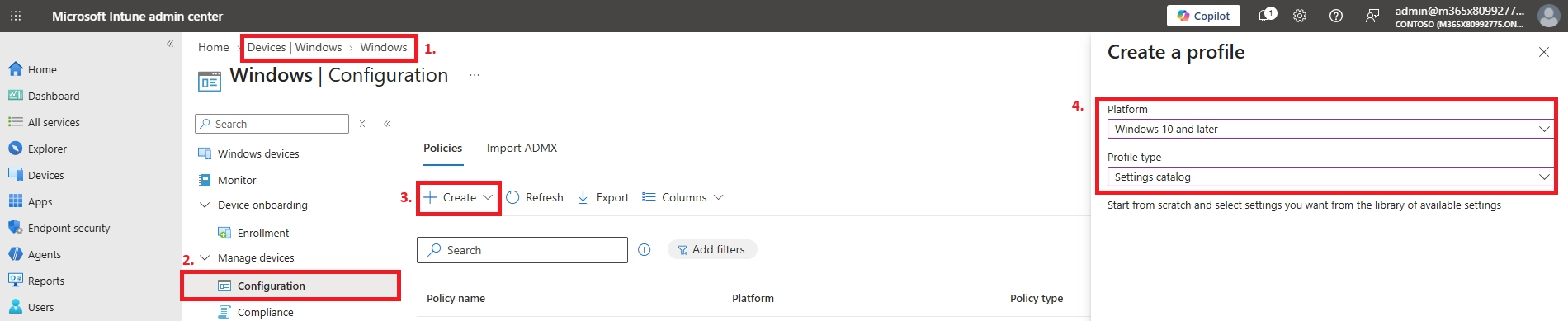Click the help question mark icon
The image size is (1568, 321).
coord(1336,16)
